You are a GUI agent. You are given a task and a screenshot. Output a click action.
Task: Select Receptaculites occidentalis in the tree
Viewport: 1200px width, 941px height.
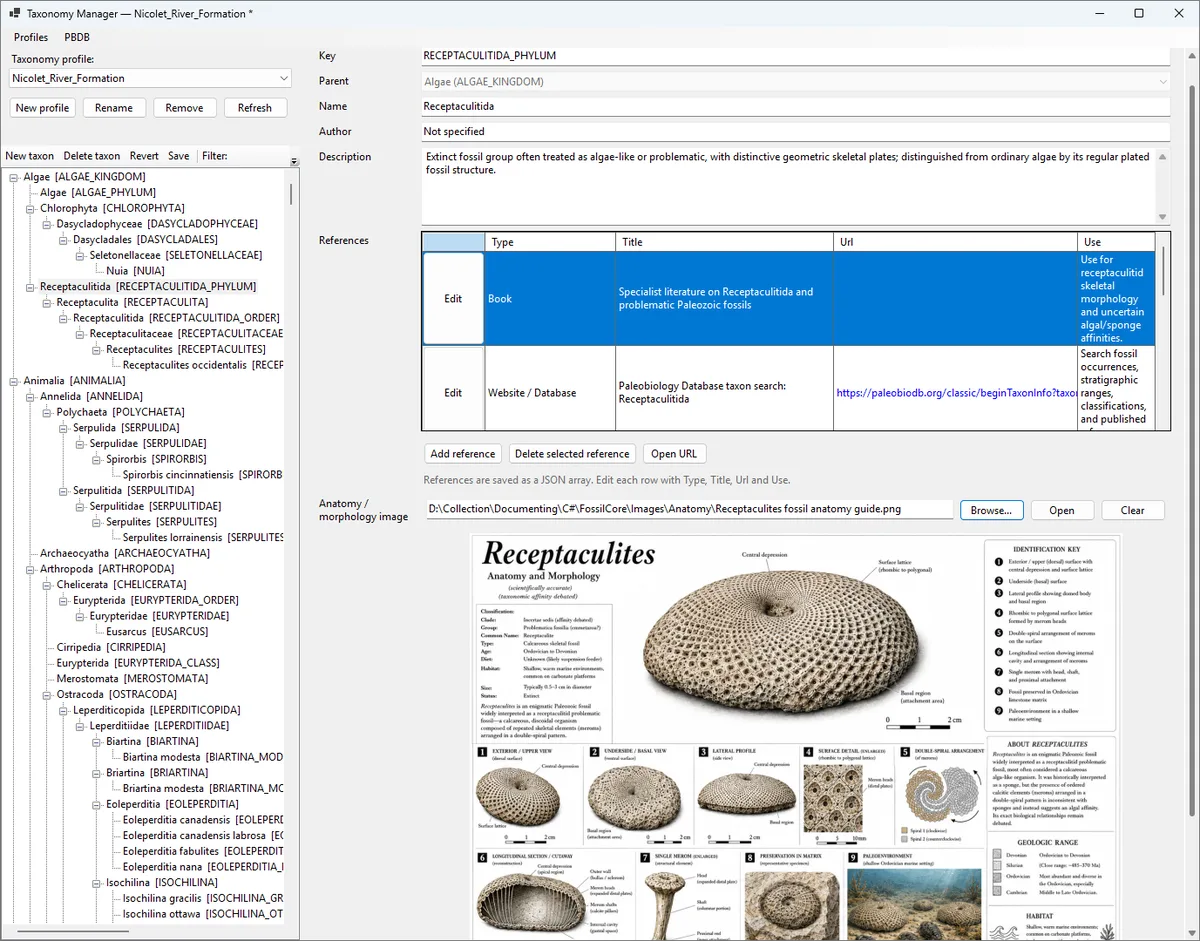[203, 365]
